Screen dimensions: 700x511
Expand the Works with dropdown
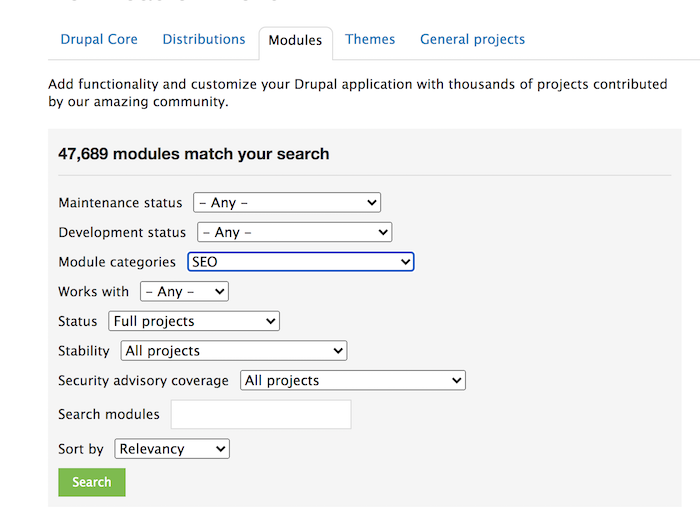point(184,291)
